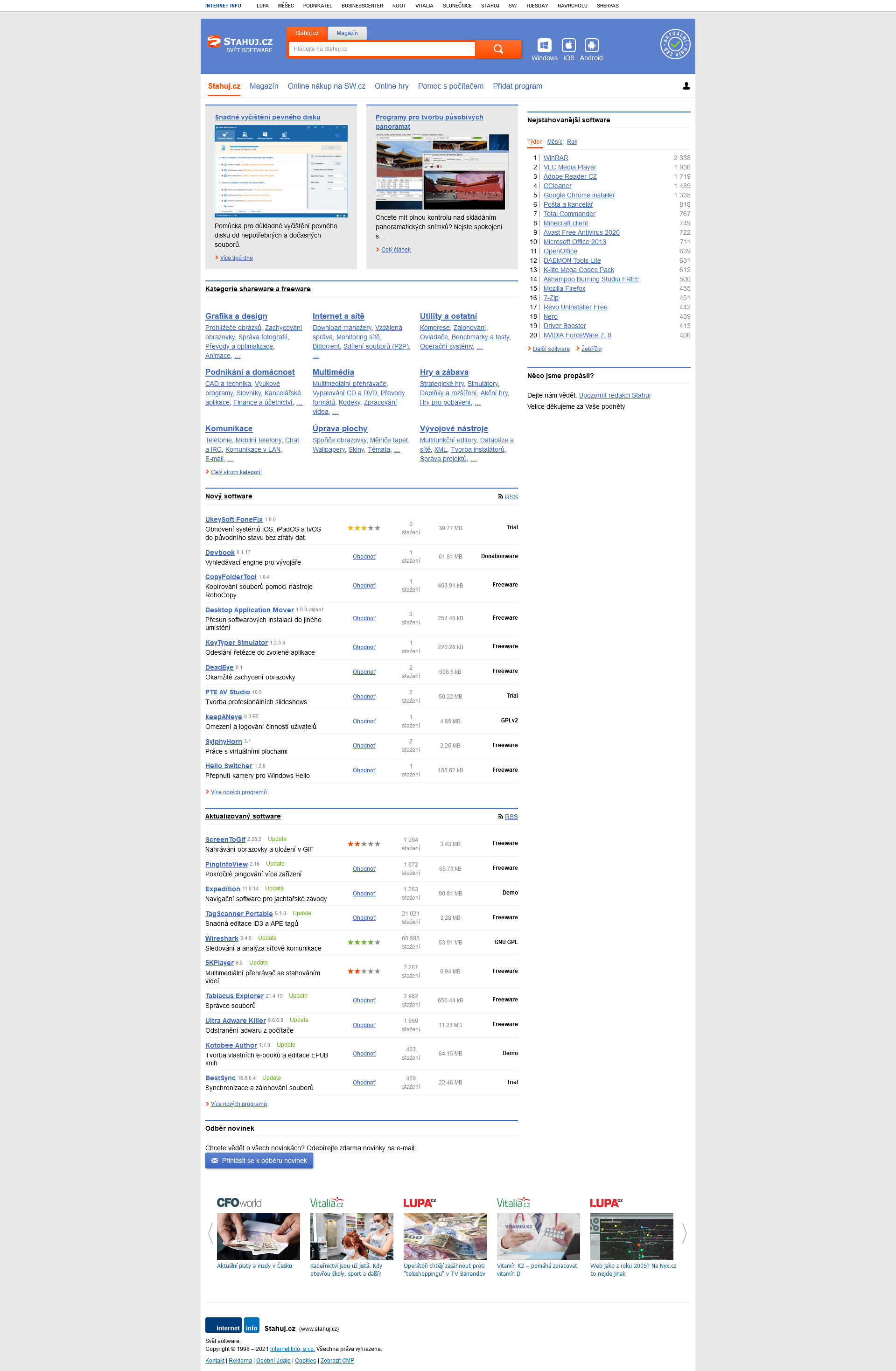Switch top downloads to Měsíc
The height and width of the screenshot is (1371, 896).
click(x=555, y=142)
